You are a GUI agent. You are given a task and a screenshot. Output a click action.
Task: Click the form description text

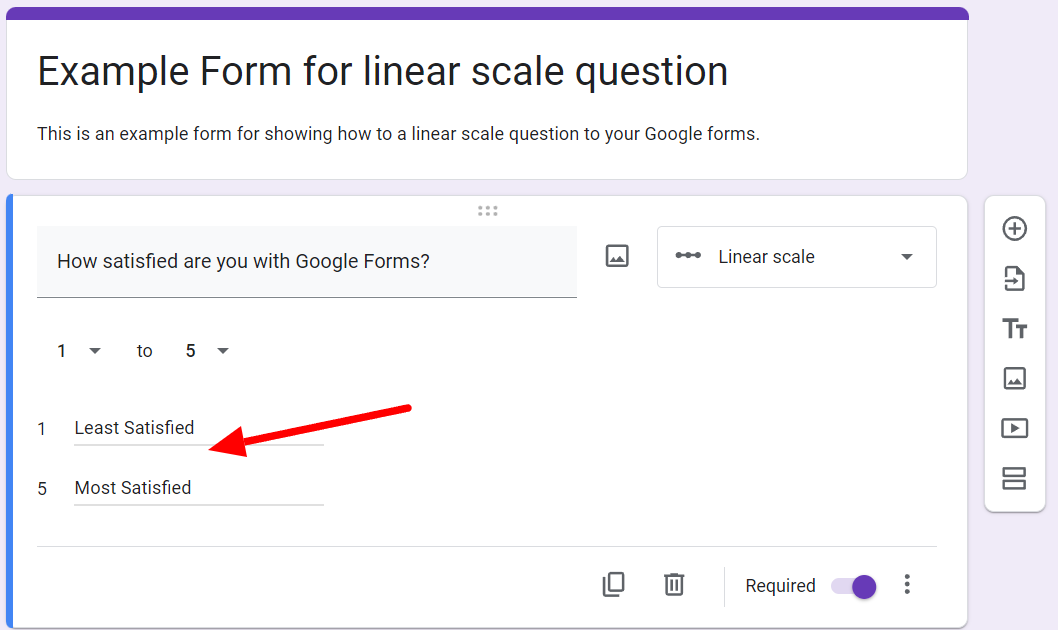[x=398, y=134]
